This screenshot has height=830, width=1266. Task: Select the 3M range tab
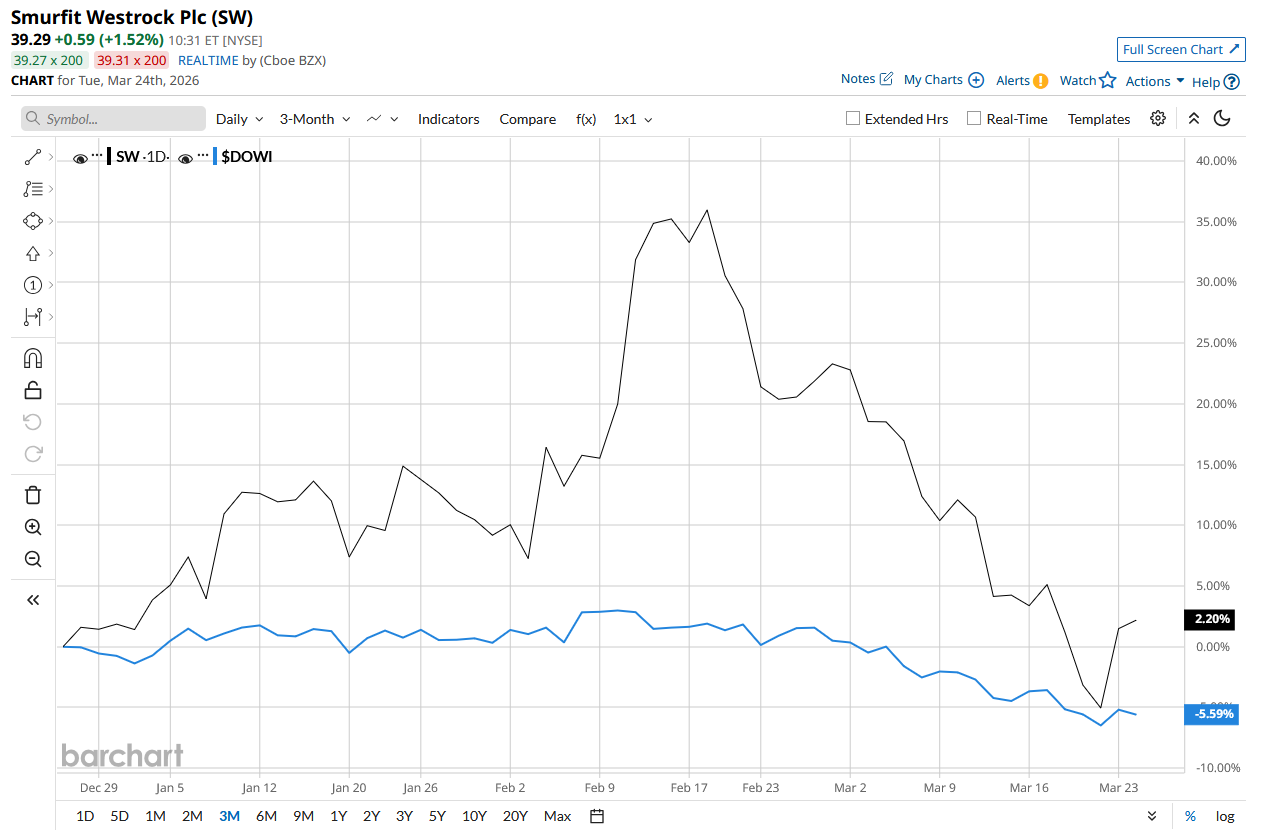[x=229, y=816]
